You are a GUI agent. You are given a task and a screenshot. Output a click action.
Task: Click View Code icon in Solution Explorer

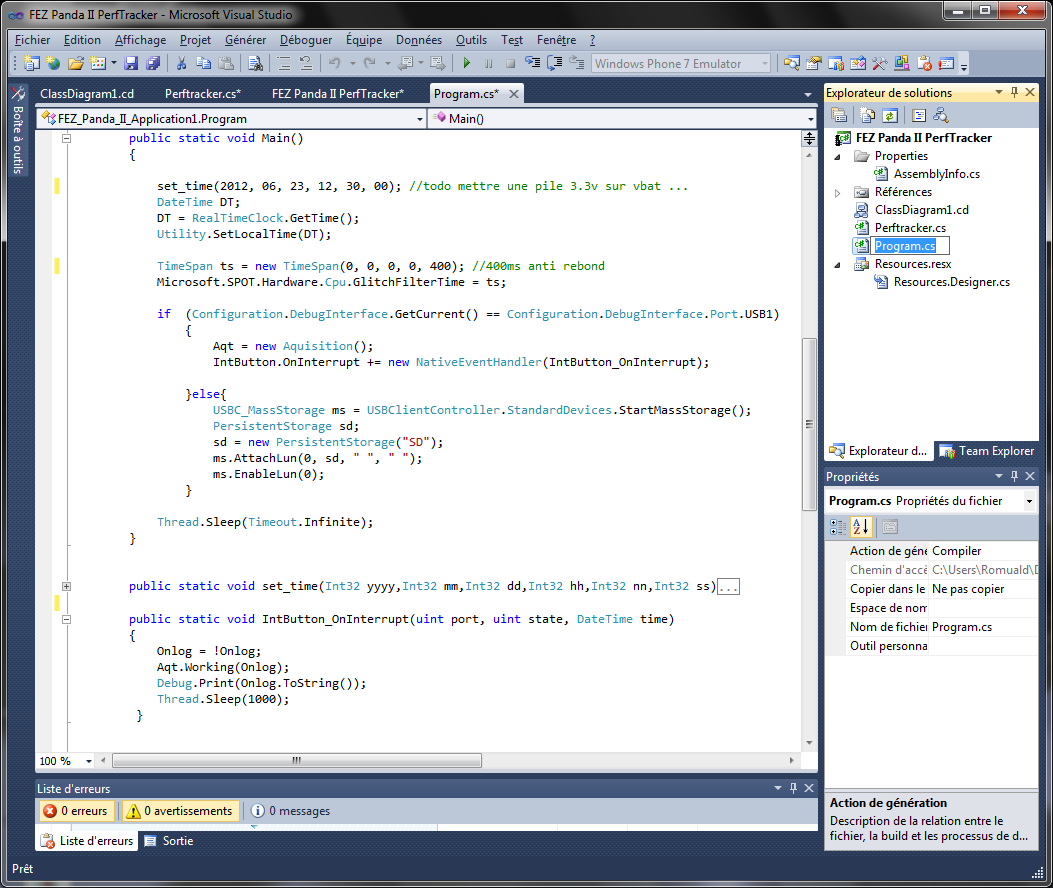click(x=919, y=115)
